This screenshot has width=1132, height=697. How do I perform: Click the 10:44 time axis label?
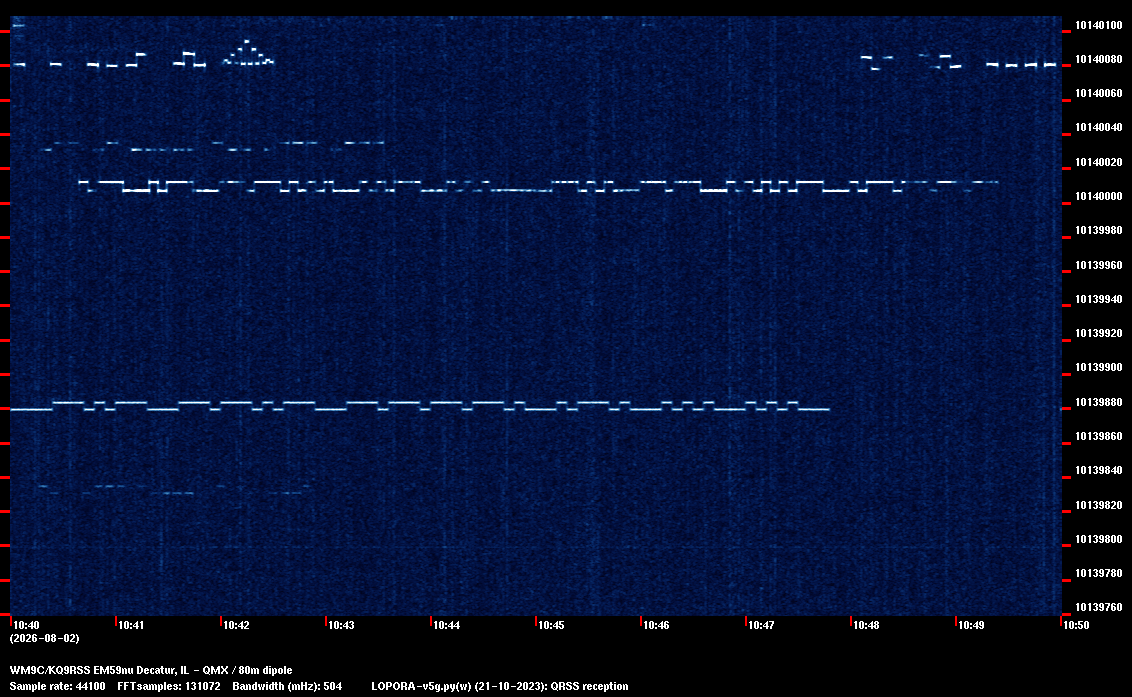[446, 625]
